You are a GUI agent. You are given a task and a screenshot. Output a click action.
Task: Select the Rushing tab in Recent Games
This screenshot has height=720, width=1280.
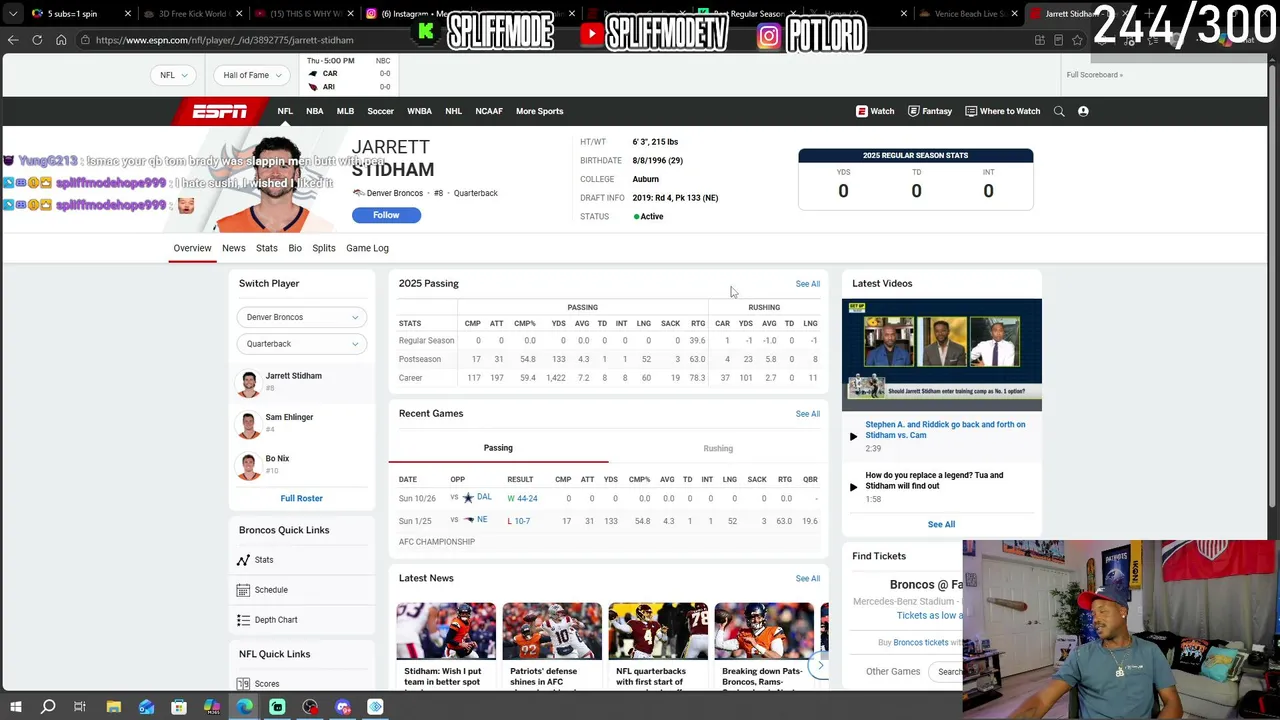718,448
